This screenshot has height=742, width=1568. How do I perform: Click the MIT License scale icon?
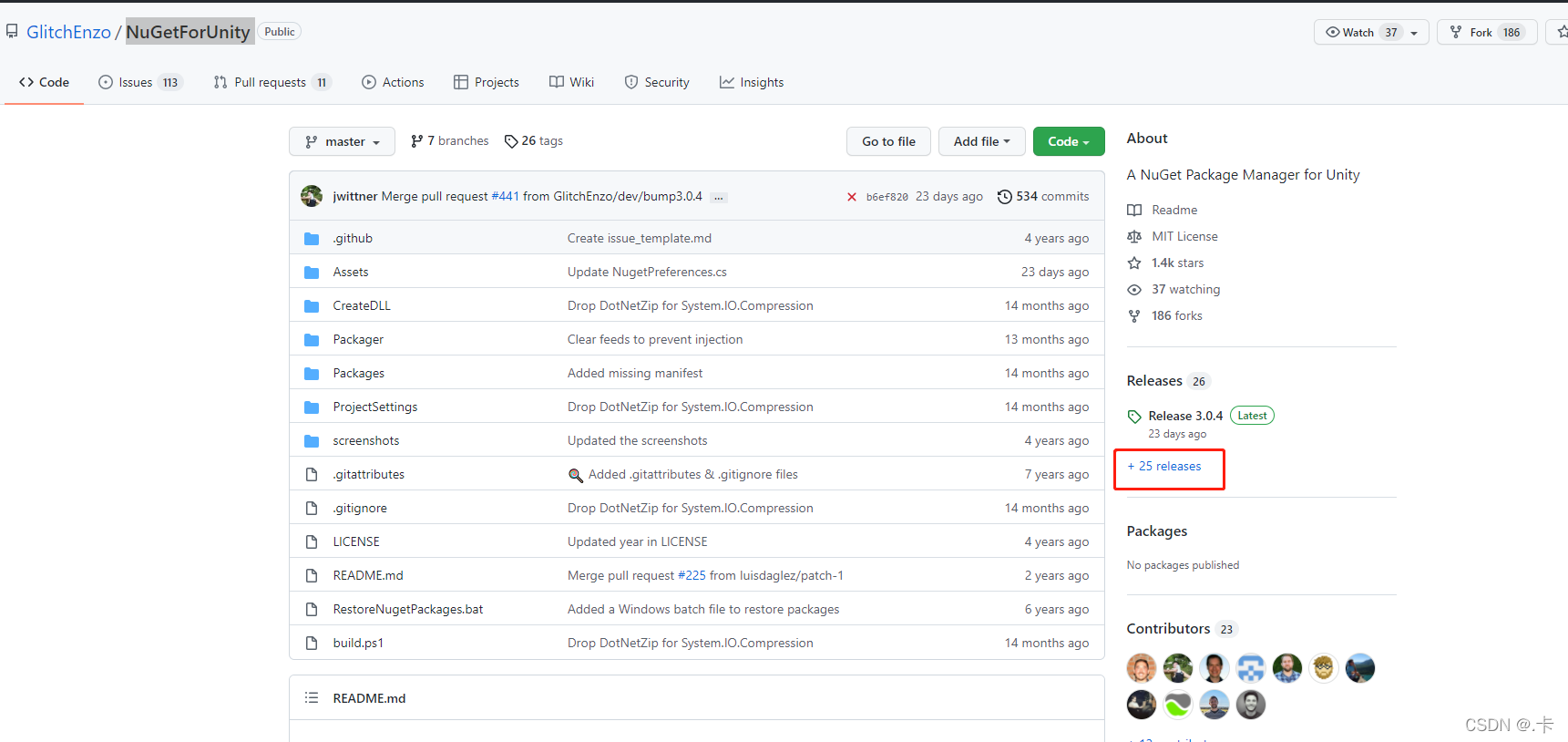1134,237
